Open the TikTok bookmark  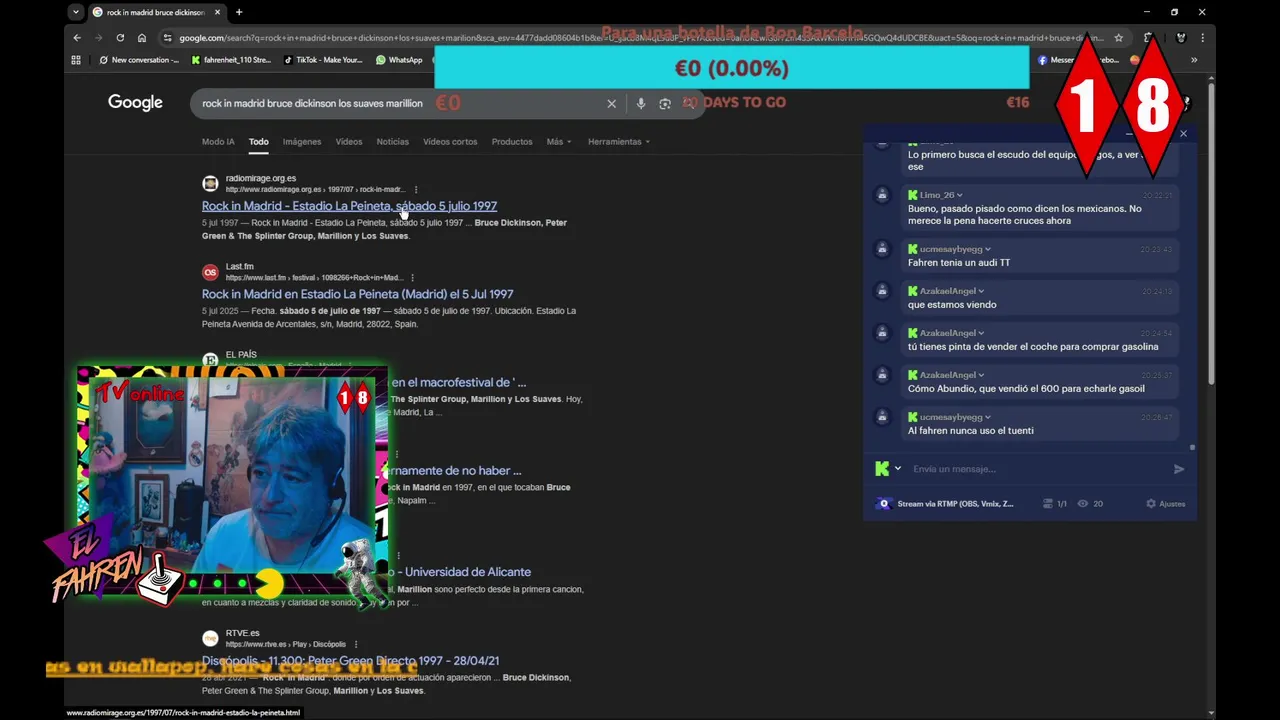coord(323,60)
